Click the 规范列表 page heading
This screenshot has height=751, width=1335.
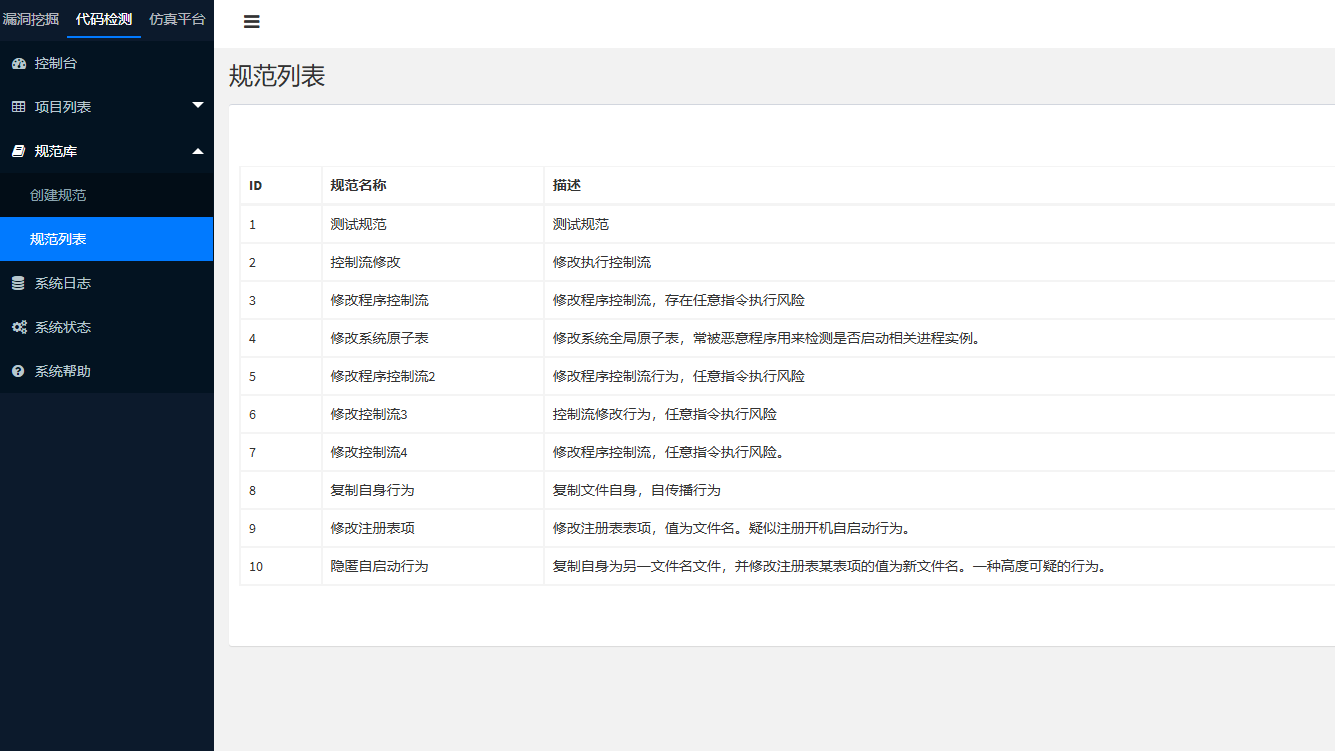(x=277, y=76)
